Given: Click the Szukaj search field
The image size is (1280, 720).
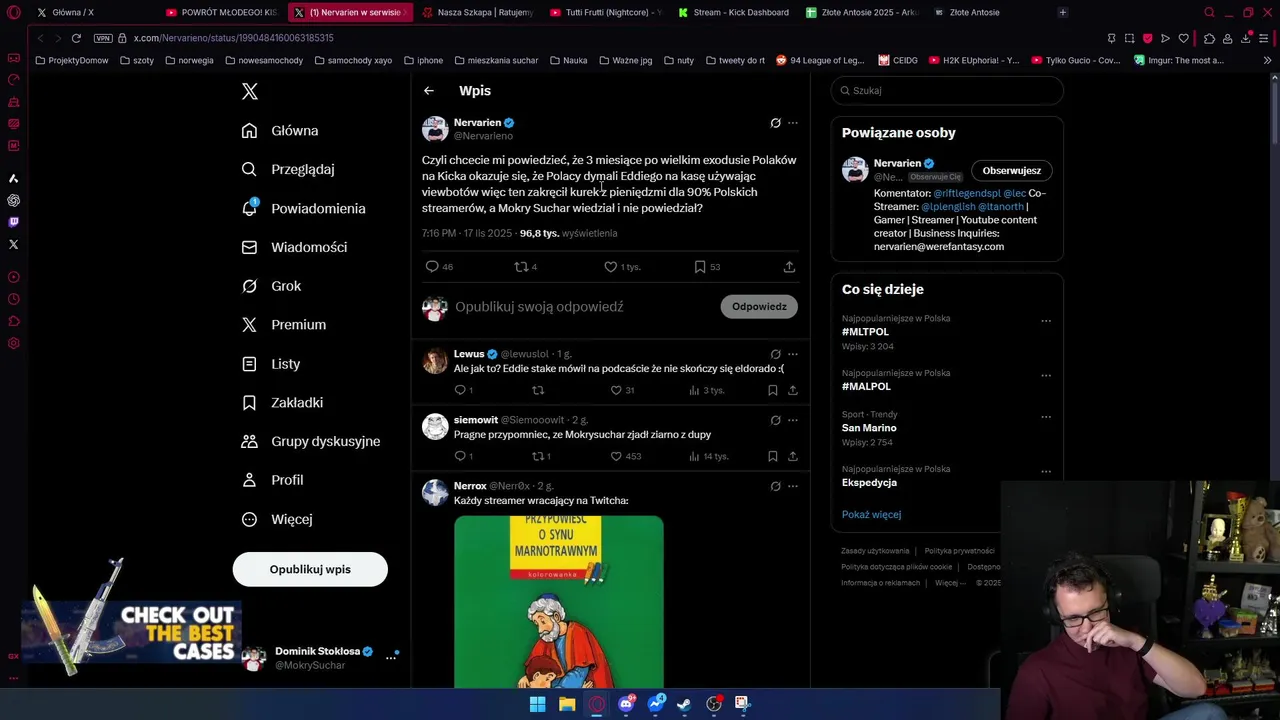Looking at the screenshot, I should 947,90.
